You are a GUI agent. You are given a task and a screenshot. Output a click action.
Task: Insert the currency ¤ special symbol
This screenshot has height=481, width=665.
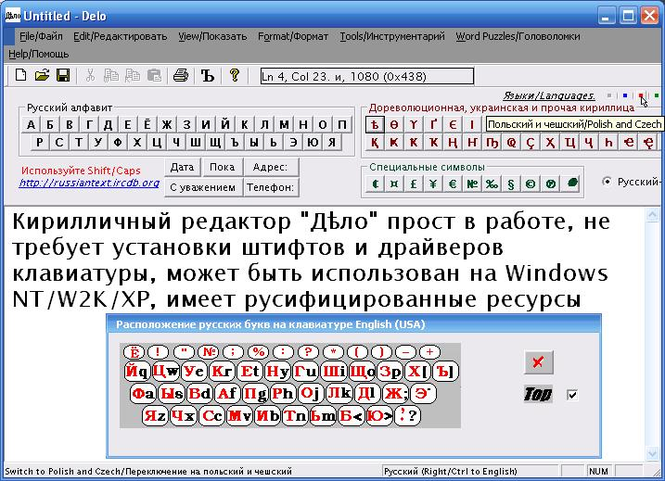(x=394, y=184)
